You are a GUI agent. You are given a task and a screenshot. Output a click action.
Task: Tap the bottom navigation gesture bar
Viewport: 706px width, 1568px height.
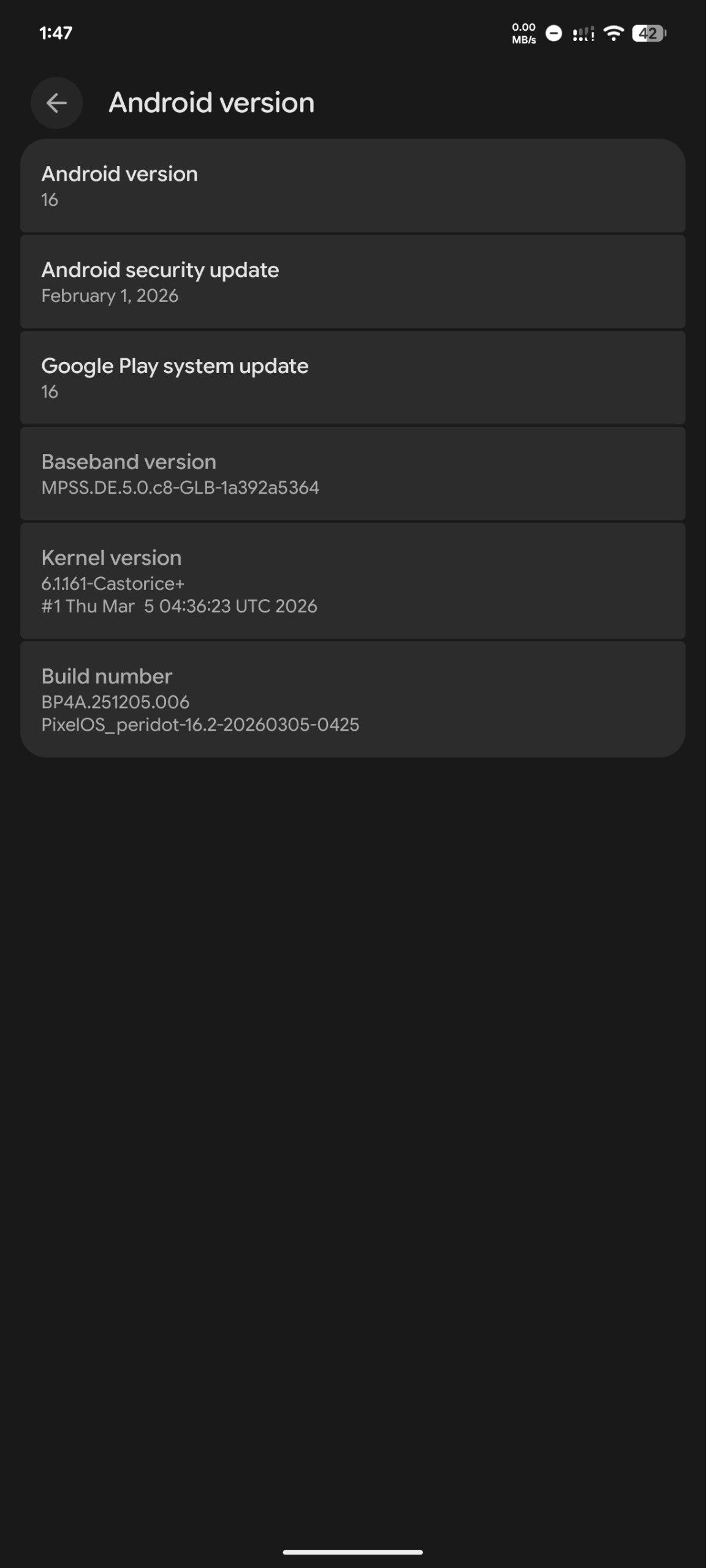click(352, 1552)
